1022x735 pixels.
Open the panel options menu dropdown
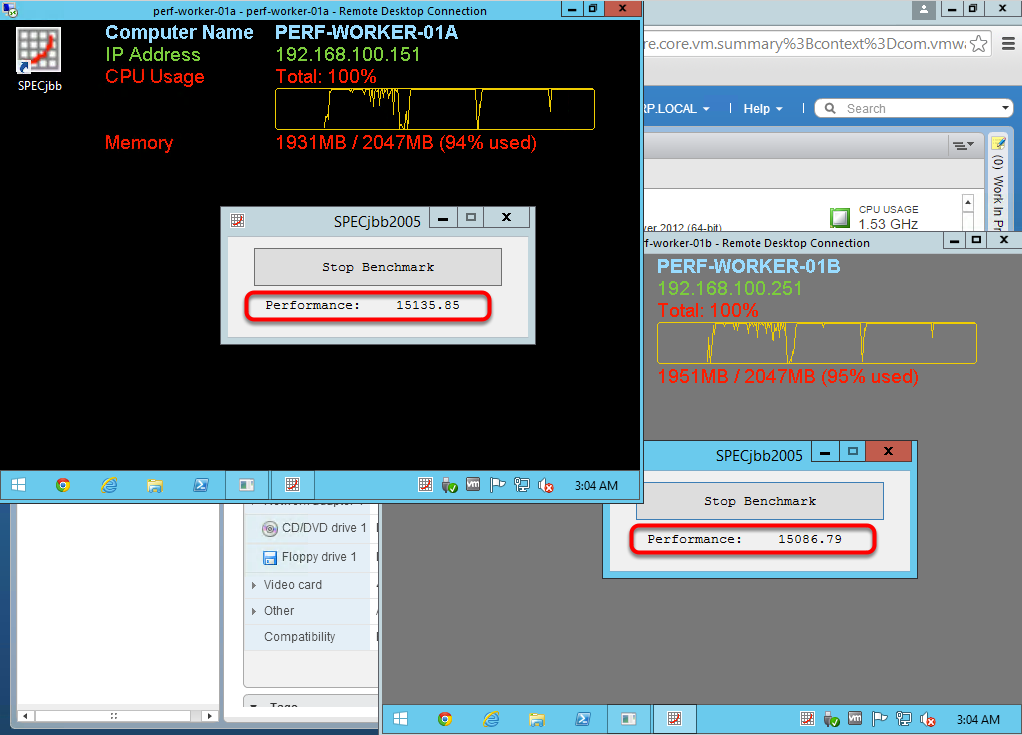(963, 146)
